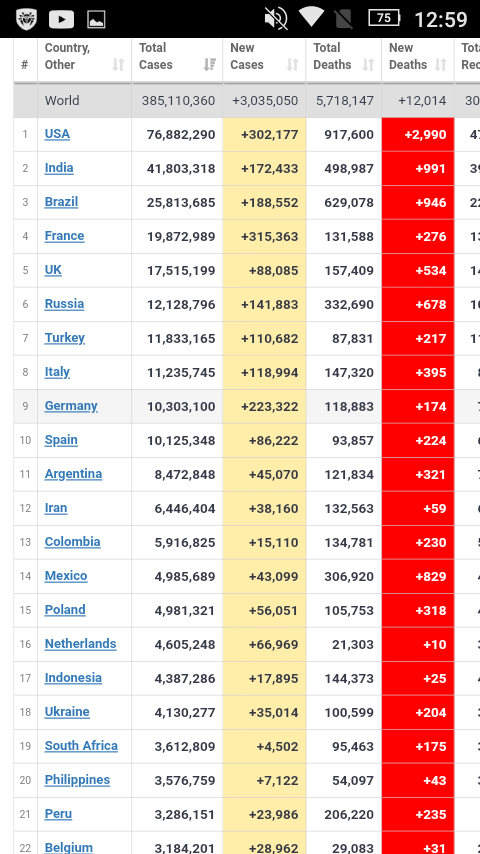Viewport: 480px width, 854px height.
Task: Click USA new deaths red cell
Action: 418,135
